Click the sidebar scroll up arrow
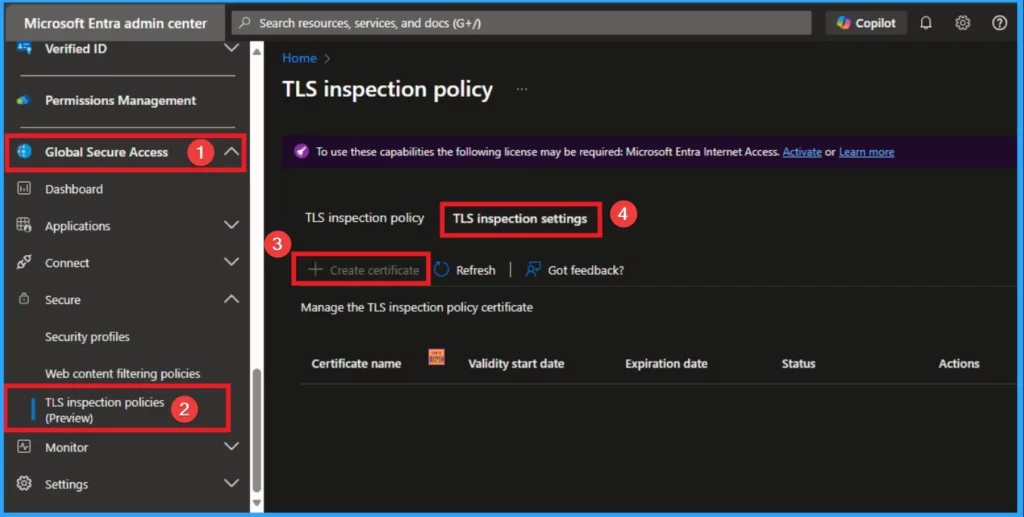The width and height of the screenshot is (1024, 517). pyautogui.click(x=257, y=51)
